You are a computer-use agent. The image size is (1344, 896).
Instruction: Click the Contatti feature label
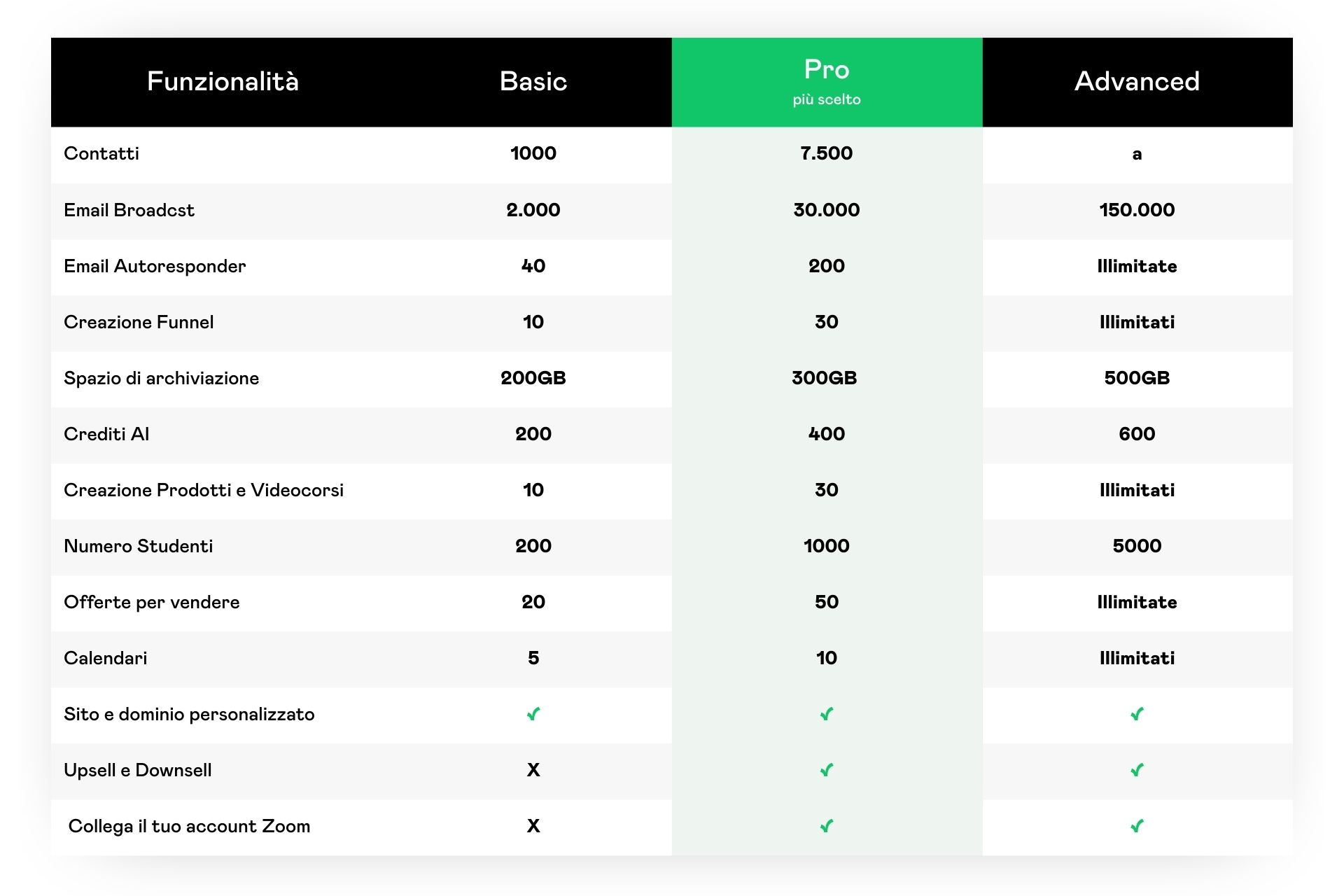point(101,153)
